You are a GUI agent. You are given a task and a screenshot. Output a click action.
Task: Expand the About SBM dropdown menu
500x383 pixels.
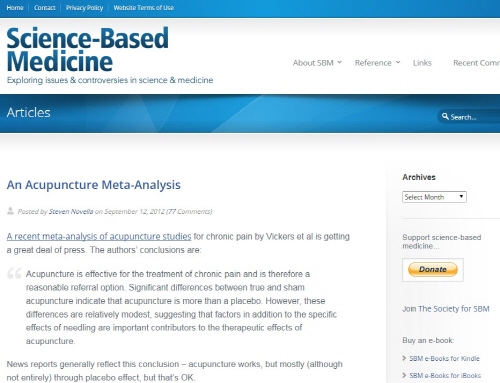[x=317, y=63]
